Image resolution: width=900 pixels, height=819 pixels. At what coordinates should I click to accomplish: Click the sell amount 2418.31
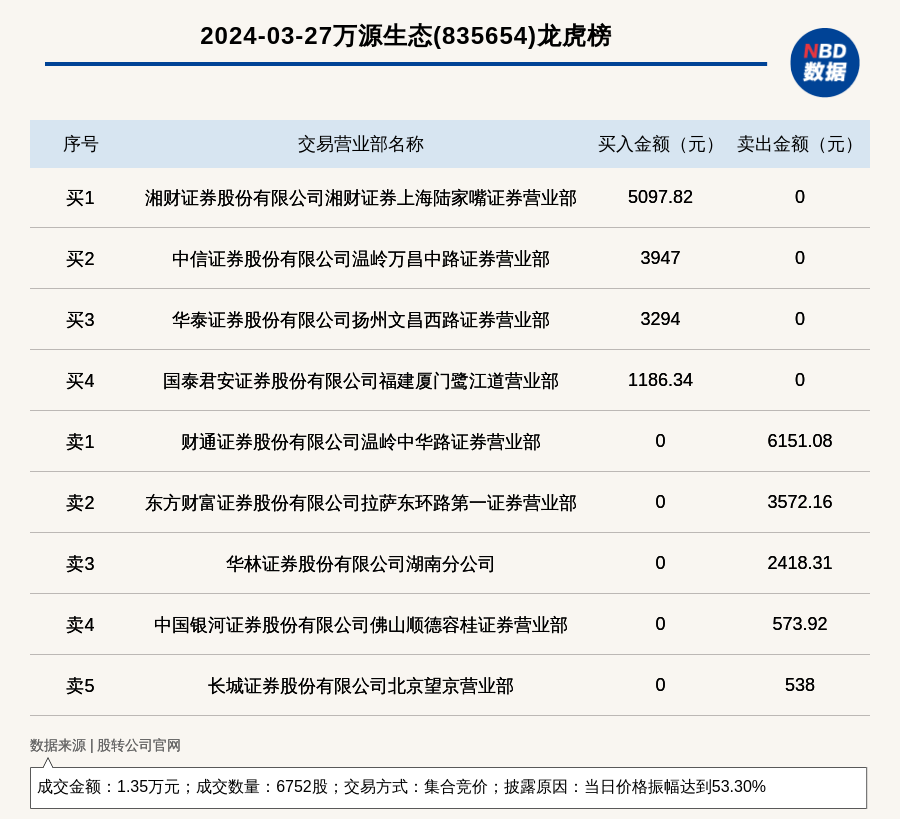(x=800, y=562)
